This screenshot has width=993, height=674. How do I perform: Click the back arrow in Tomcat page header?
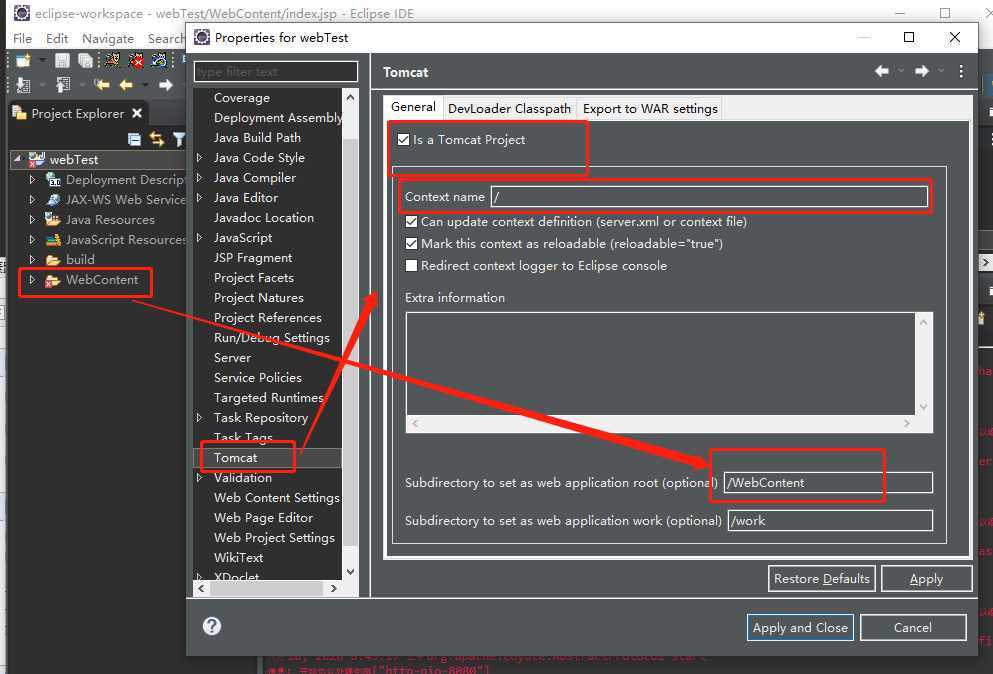(882, 71)
